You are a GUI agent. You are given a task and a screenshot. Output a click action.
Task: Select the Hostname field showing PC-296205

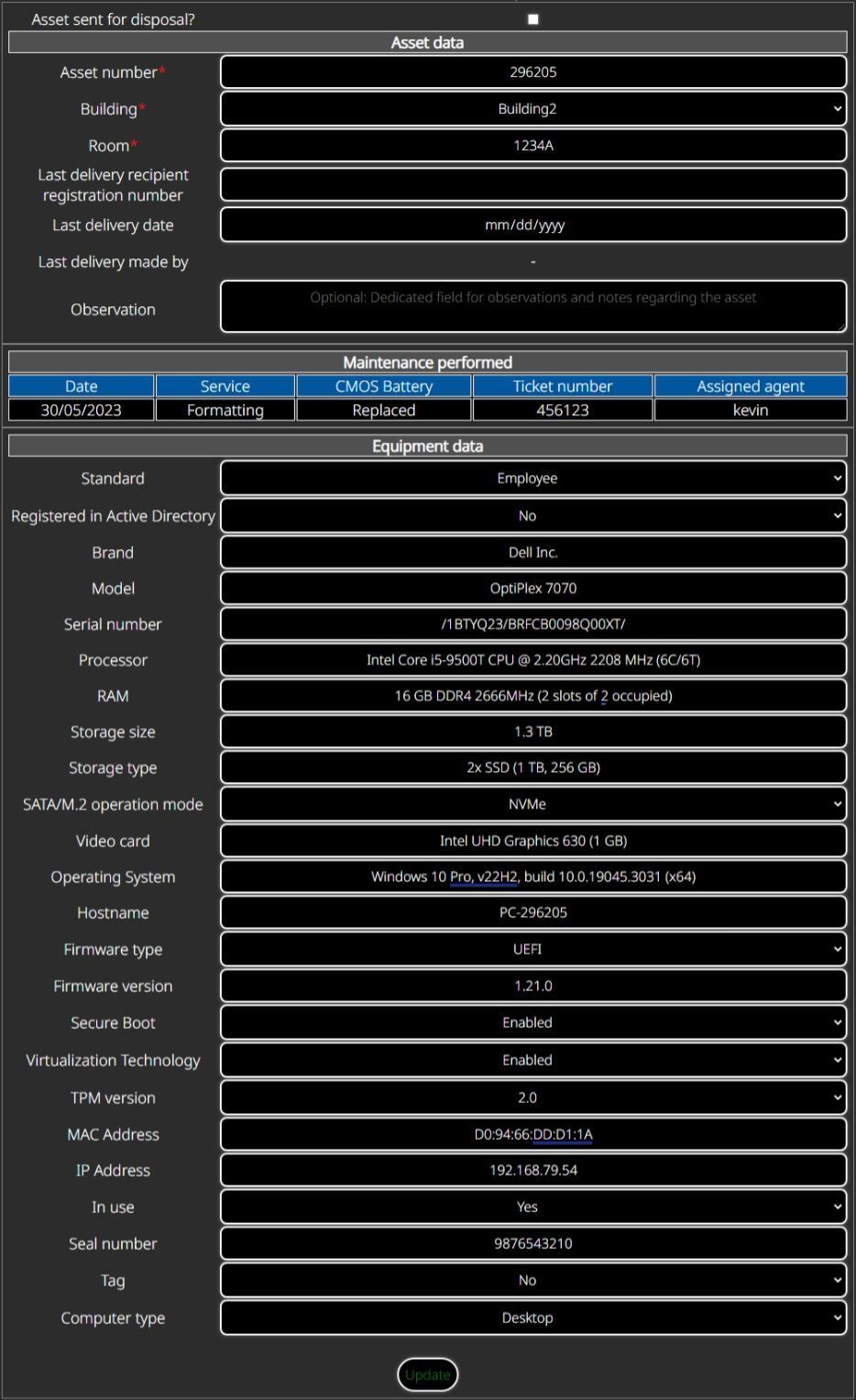pyautogui.click(x=532, y=912)
